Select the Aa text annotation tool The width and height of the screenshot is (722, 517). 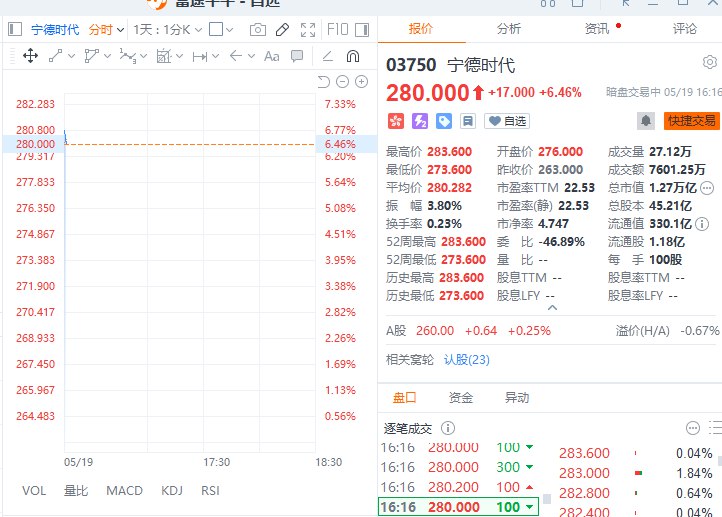pyautogui.click(x=272, y=56)
